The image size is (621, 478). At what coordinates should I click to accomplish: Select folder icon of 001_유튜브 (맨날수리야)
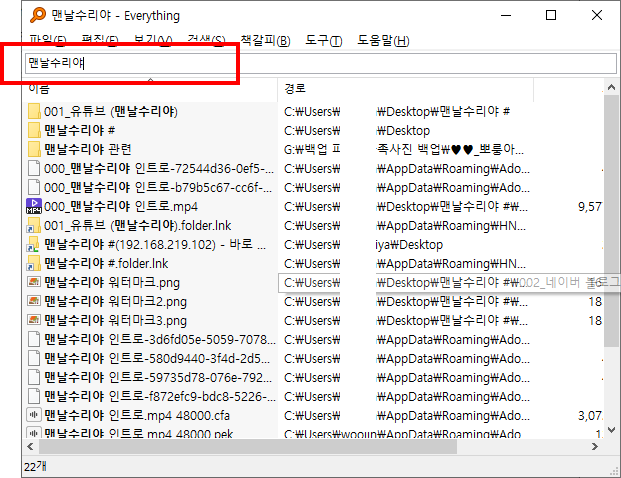pyautogui.click(x=34, y=111)
